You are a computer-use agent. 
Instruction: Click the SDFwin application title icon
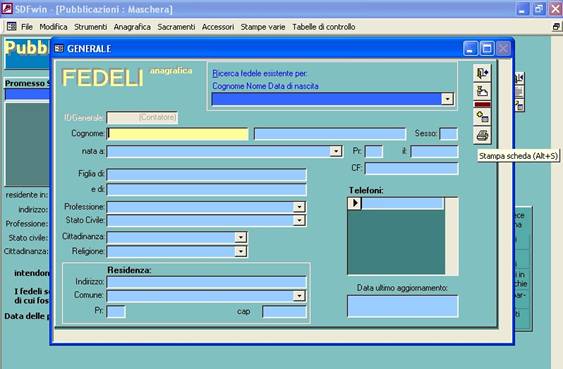coord(6,9)
